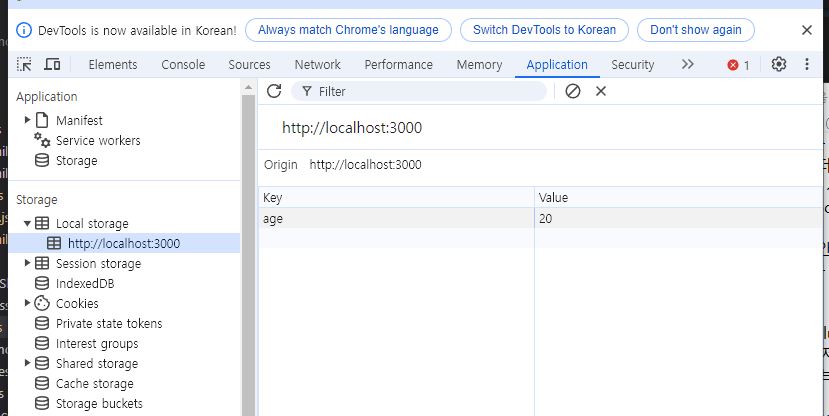Image resolution: width=829 pixels, height=416 pixels.
Task: Open Service workers in sidebar
Action: coord(98,141)
